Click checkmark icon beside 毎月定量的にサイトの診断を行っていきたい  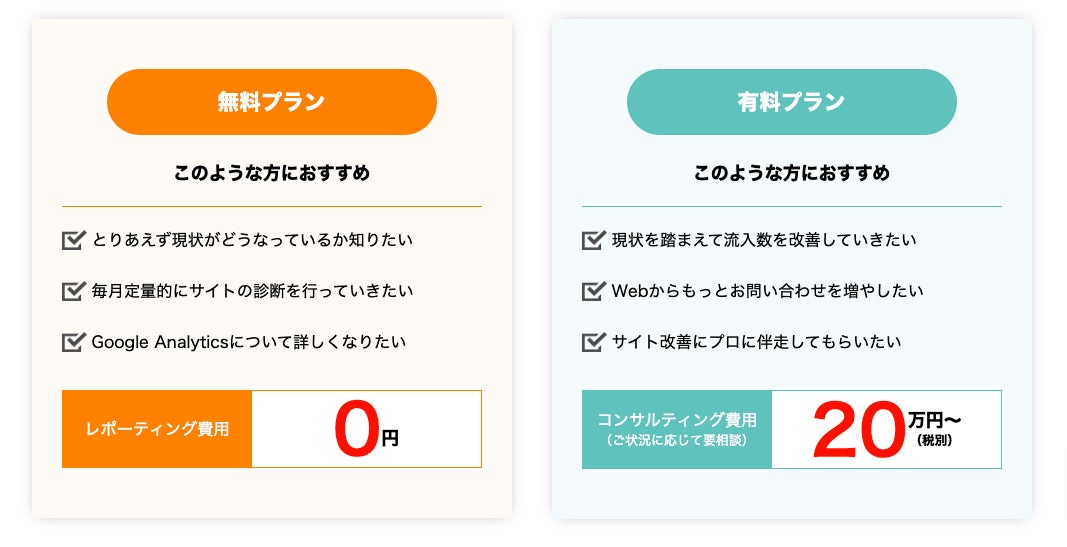click(x=73, y=291)
